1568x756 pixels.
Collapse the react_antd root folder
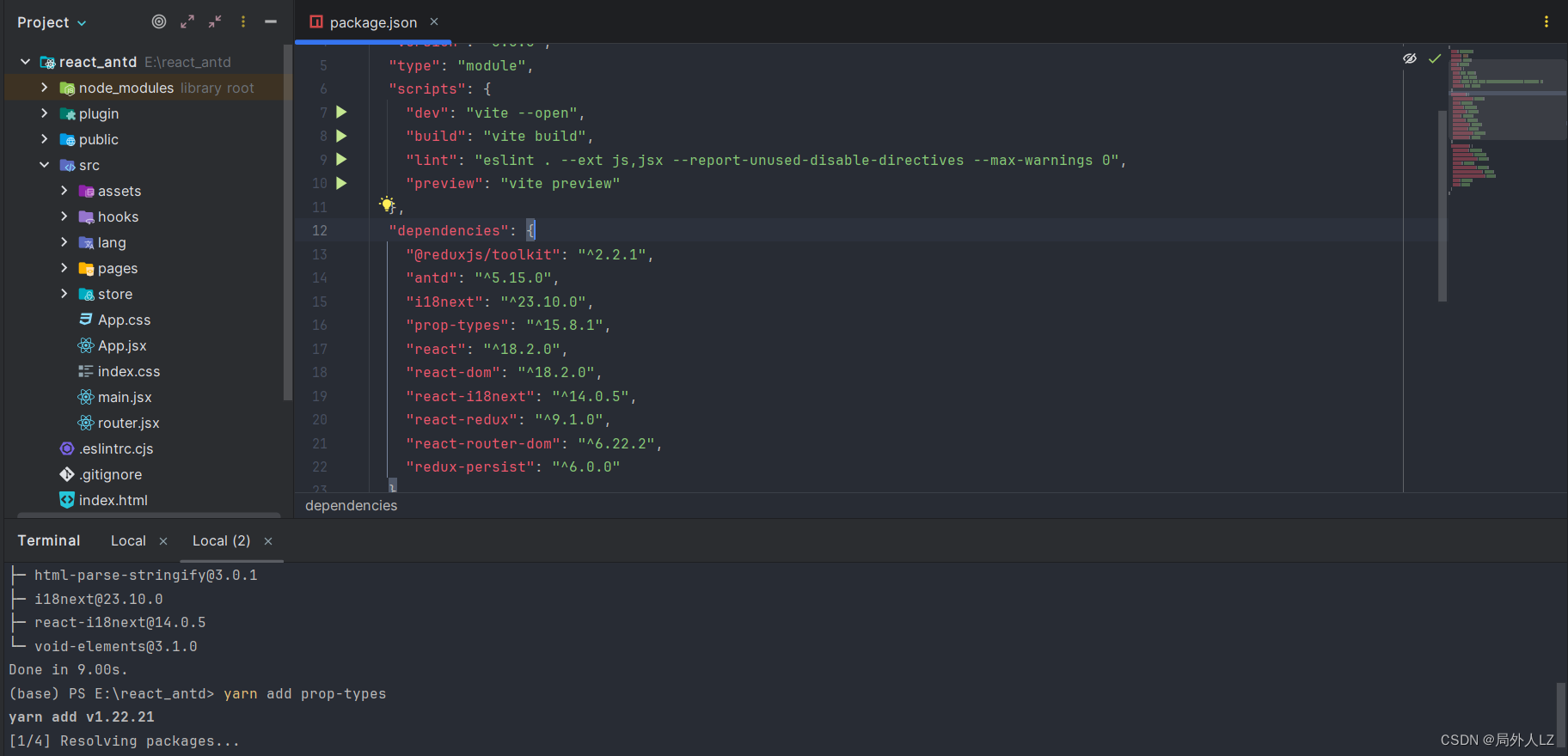[x=26, y=62]
